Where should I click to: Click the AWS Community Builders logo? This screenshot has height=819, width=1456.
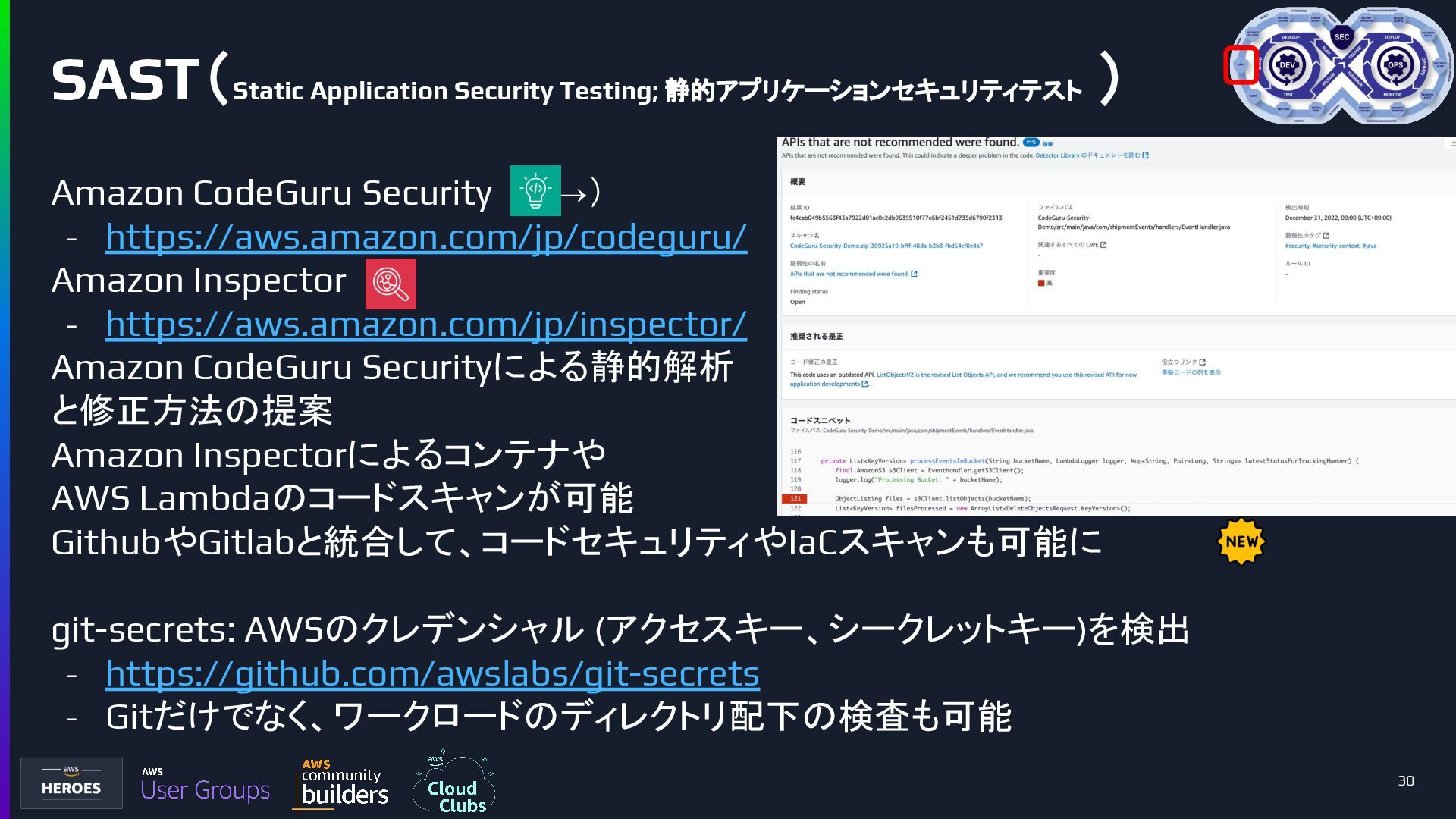(341, 784)
